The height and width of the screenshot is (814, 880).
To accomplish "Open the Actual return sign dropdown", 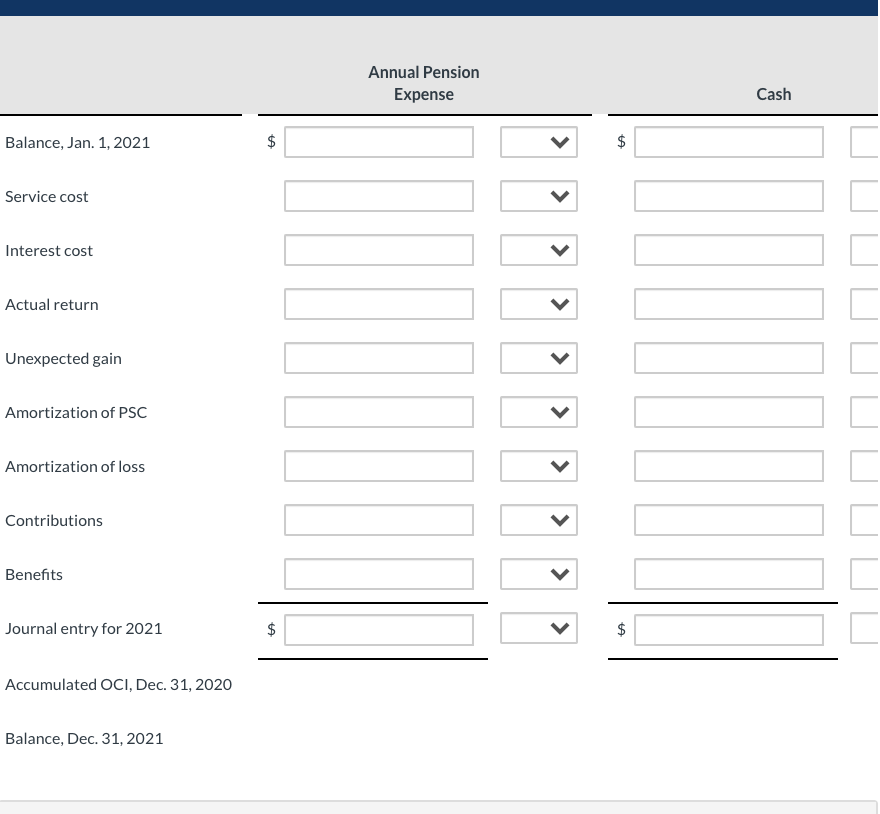I will 539,303.
